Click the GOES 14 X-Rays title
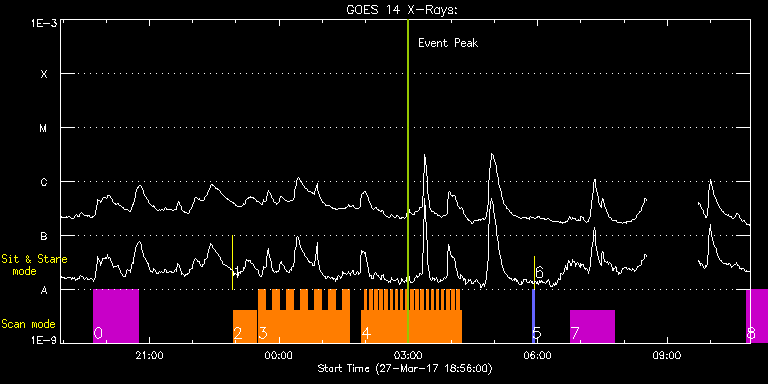 click(402, 10)
